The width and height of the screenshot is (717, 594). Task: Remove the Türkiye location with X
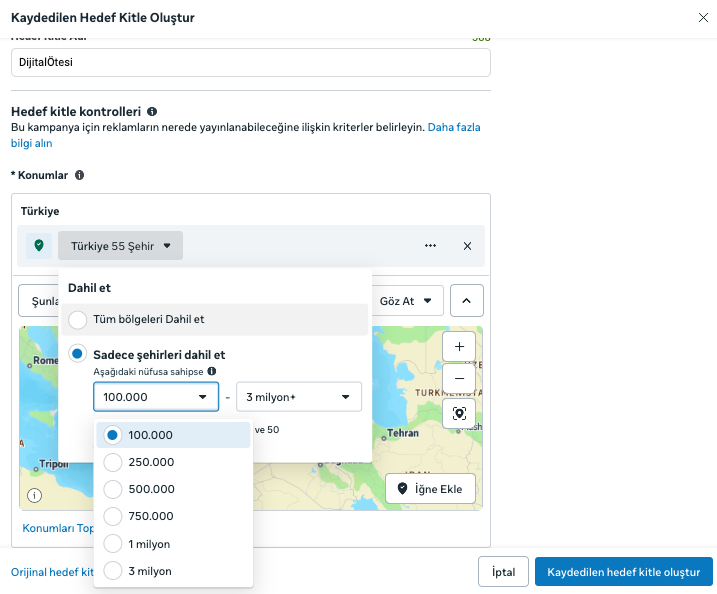pyautogui.click(x=467, y=246)
